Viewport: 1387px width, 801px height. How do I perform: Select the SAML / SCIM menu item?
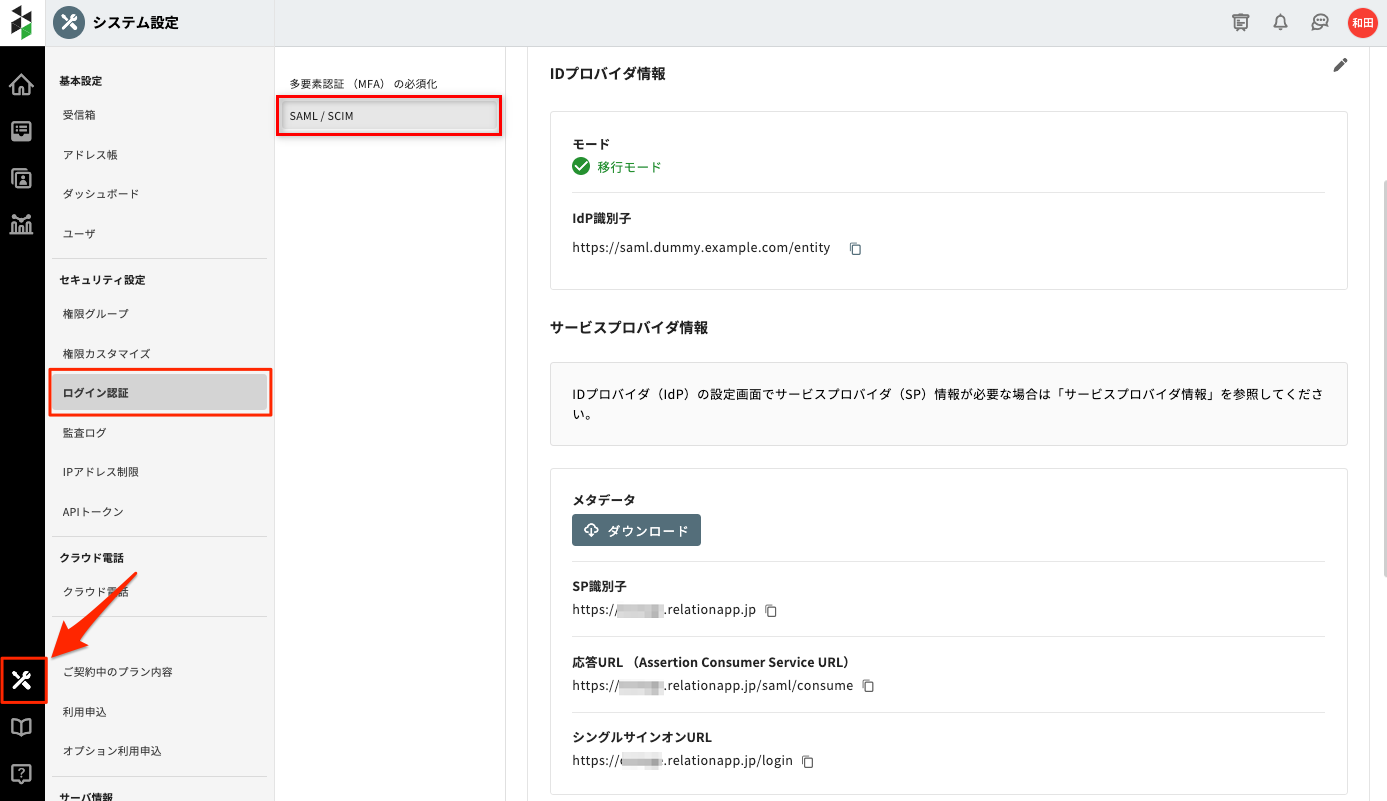[x=389, y=116]
